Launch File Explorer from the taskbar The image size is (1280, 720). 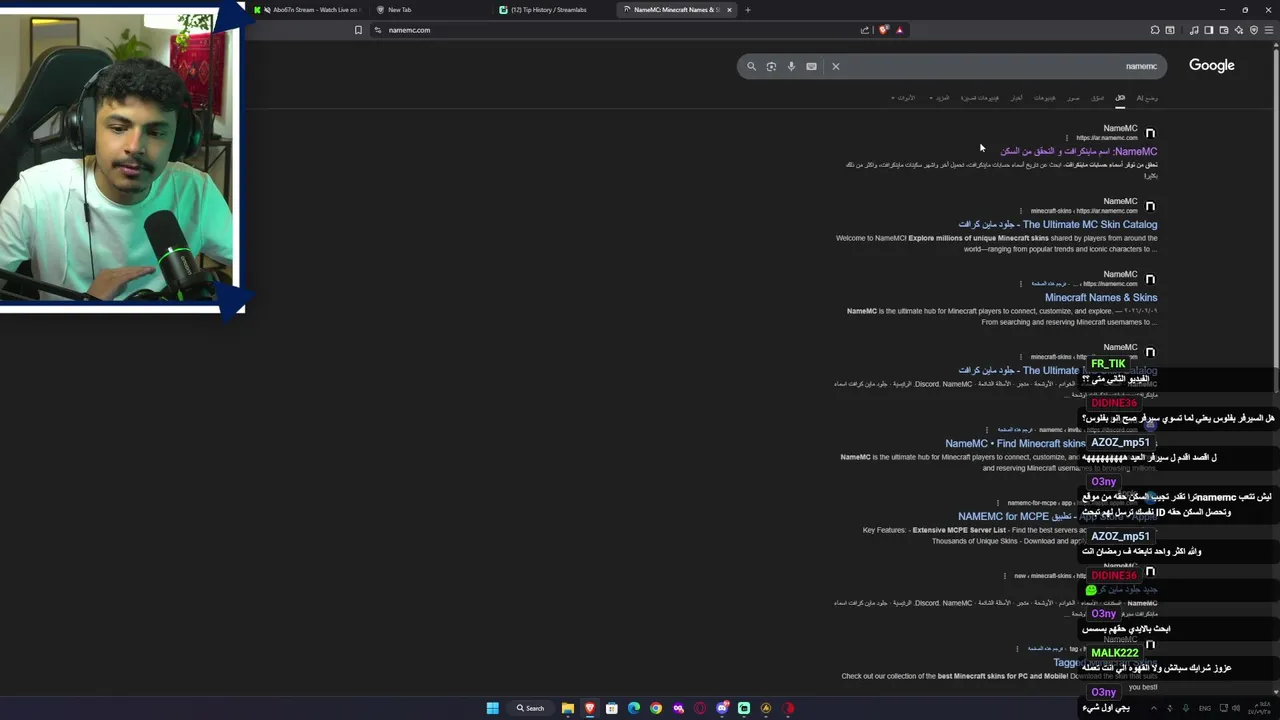567,708
